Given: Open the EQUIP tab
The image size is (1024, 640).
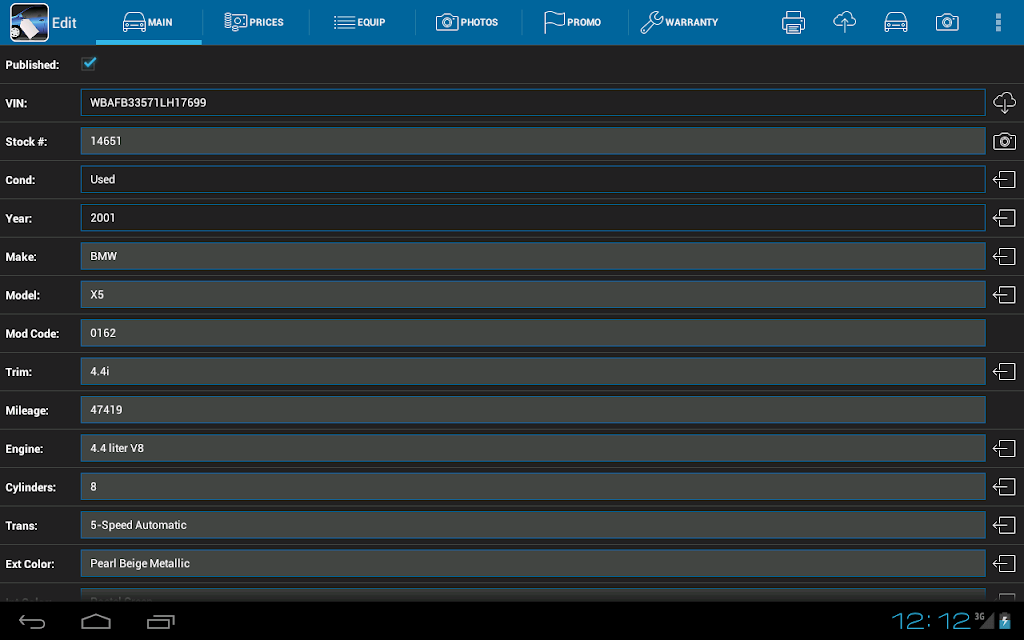Looking at the screenshot, I should (x=360, y=22).
